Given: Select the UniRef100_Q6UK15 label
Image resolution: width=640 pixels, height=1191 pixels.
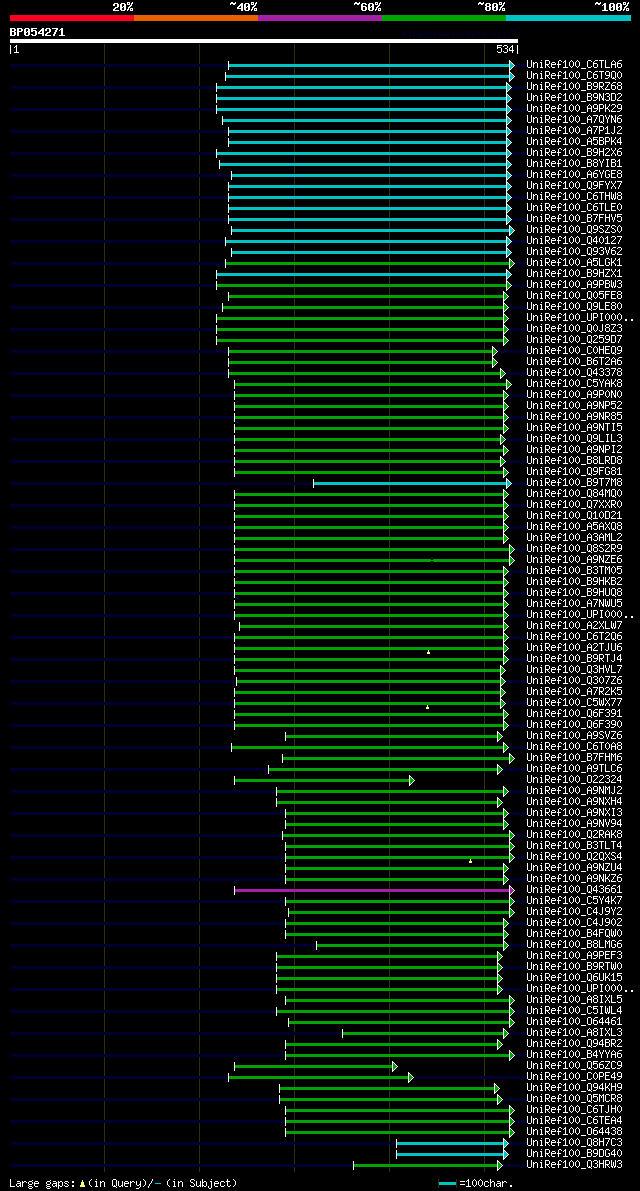Looking at the screenshot, I should 574,978.
